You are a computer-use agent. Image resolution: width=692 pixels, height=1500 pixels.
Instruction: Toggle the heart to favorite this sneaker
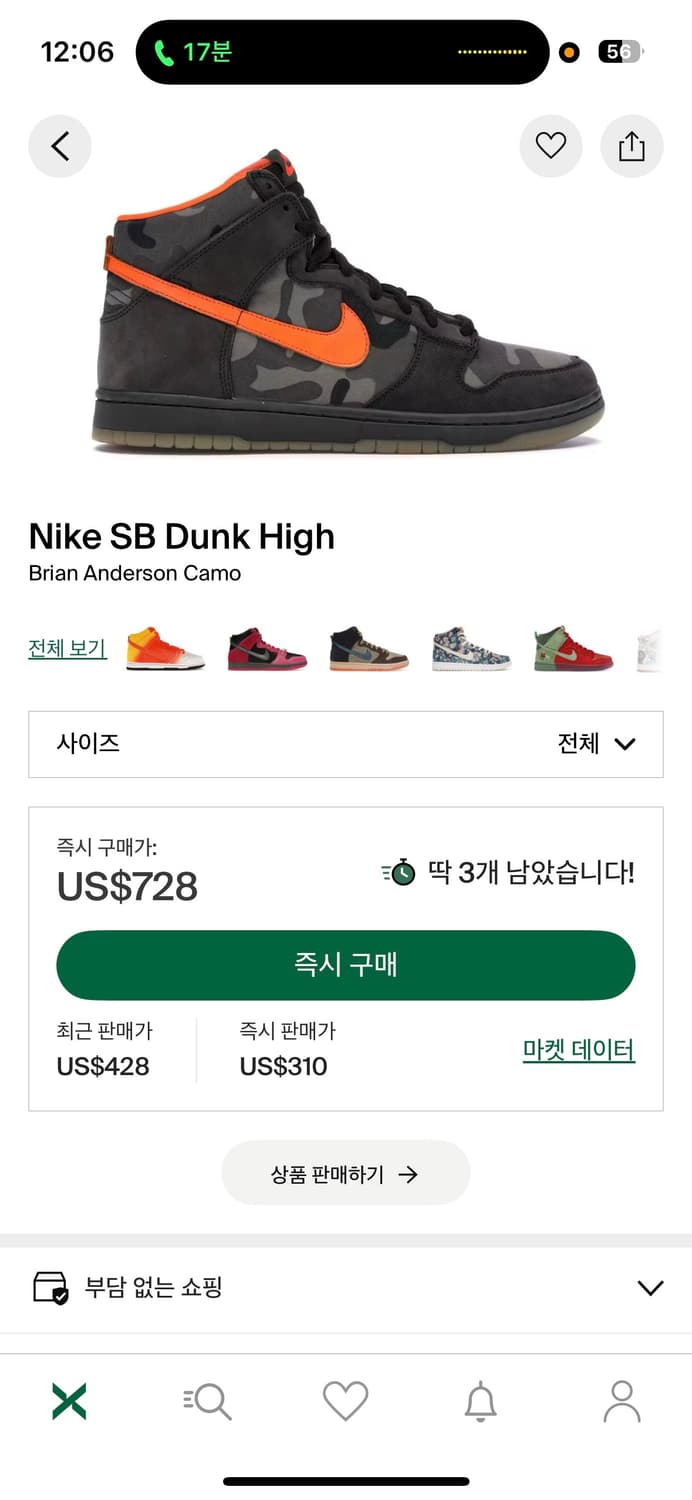[551, 146]
